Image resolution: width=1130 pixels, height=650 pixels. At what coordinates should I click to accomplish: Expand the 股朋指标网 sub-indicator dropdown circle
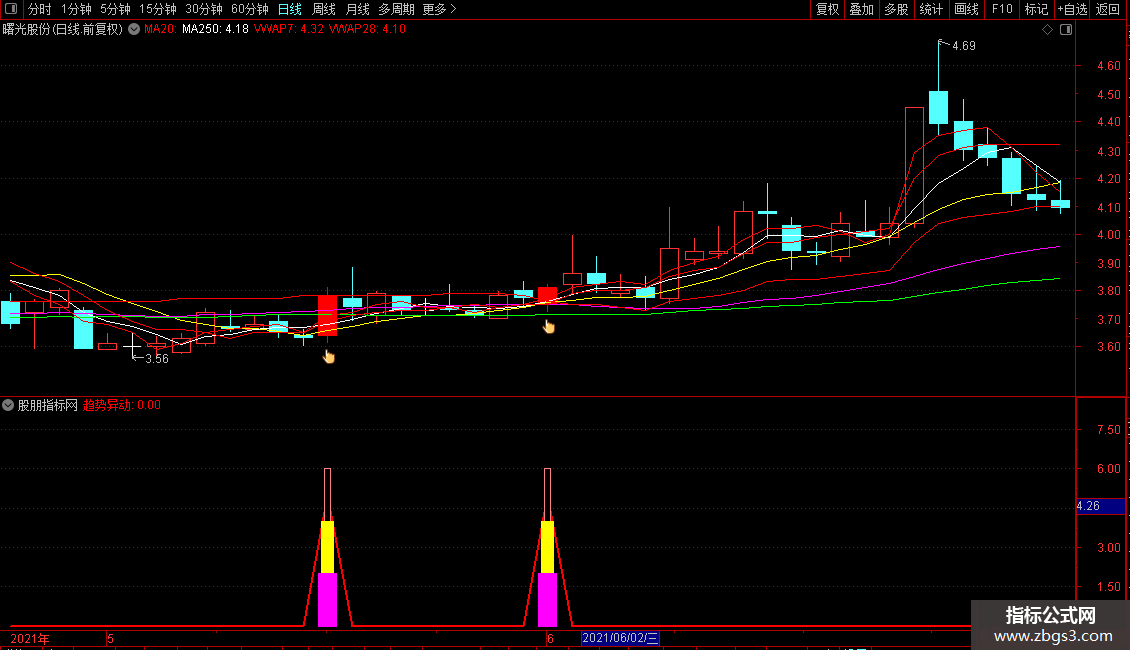[x=8, y=405]
